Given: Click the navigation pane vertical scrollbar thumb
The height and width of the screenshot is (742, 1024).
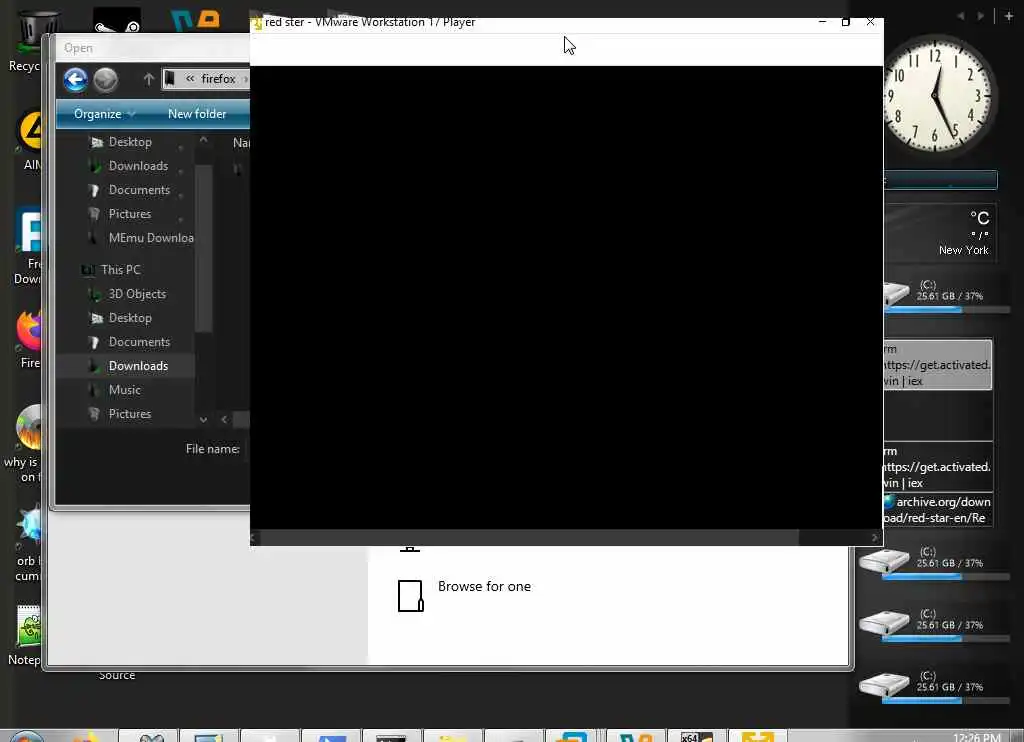Looking at the screenshot, I should [x=203, y=248].
